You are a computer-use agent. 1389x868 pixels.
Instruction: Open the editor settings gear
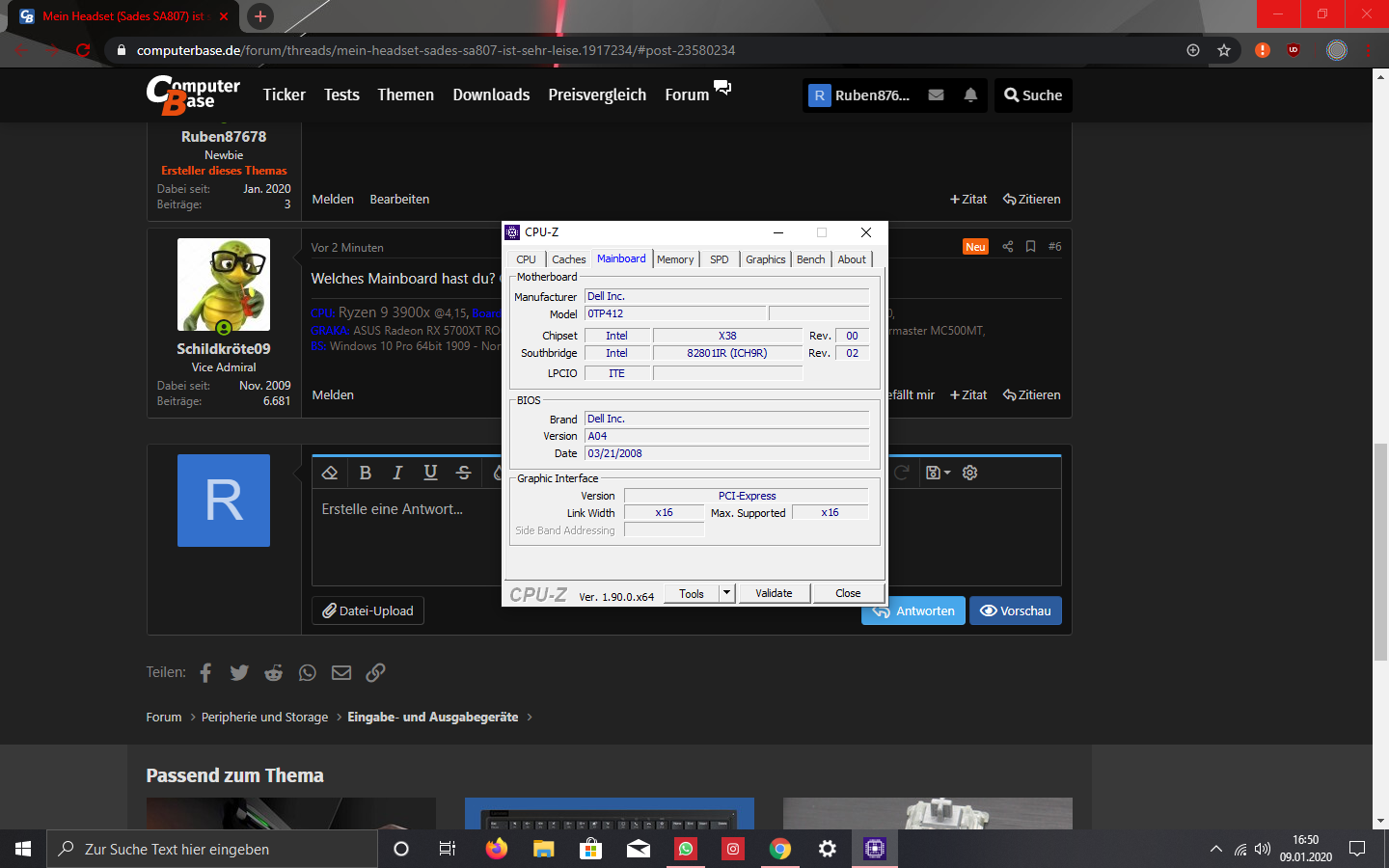coord(970,473)
